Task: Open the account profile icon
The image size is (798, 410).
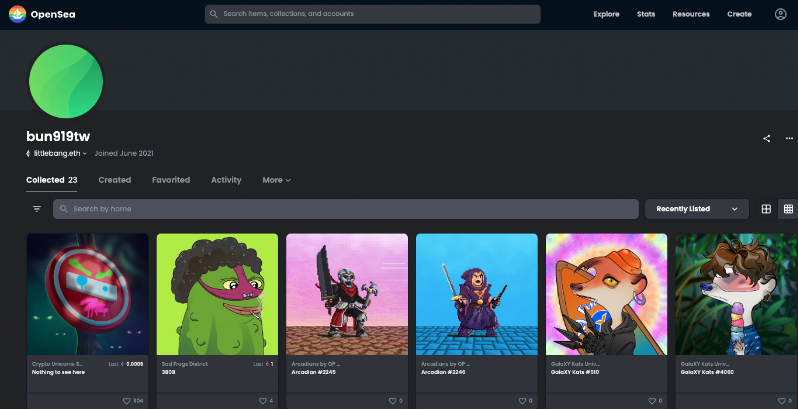Action: click(x=780, y=14)
